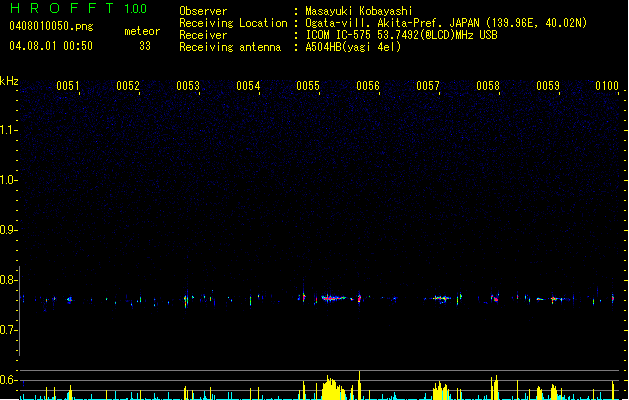Click the meteor label

point(142,31)
